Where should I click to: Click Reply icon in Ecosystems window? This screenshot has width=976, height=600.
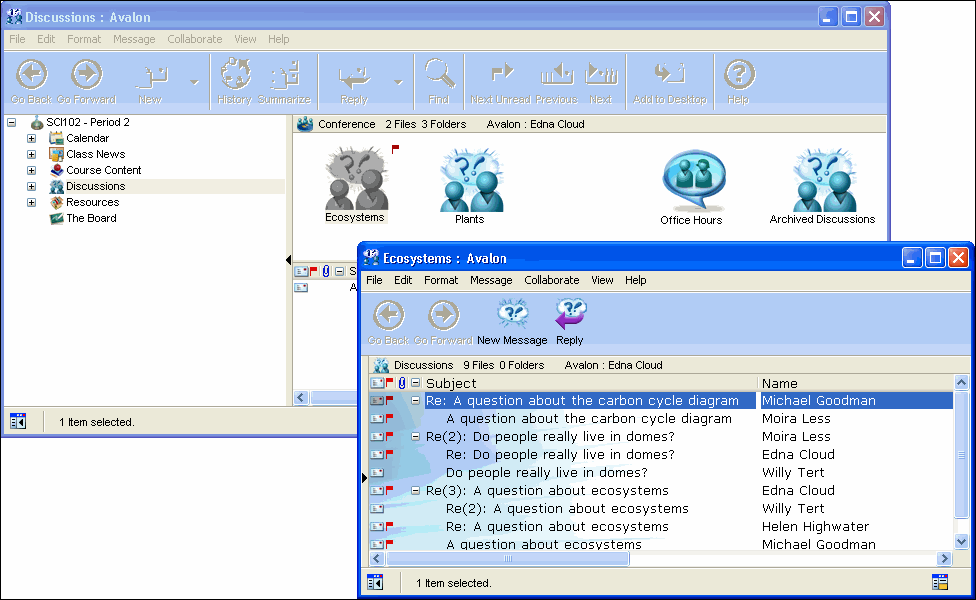point(570,316)
